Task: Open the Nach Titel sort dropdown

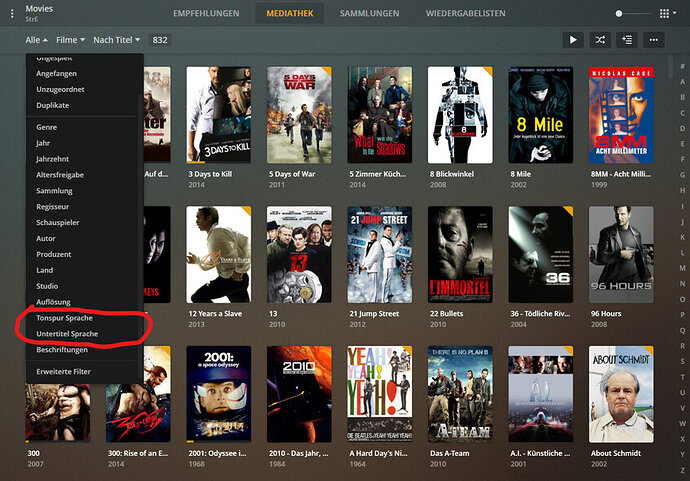Action: [x=117, y=40]
